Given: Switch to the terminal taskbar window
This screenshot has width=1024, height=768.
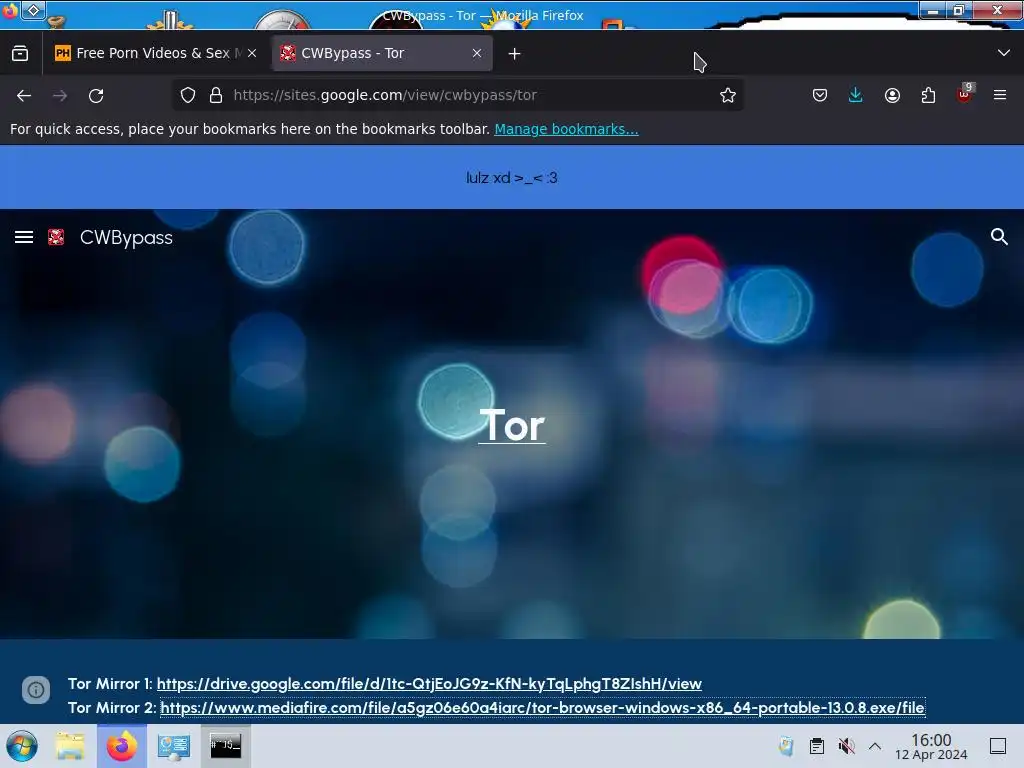Looking at the screenshot, I should (225, 746).
